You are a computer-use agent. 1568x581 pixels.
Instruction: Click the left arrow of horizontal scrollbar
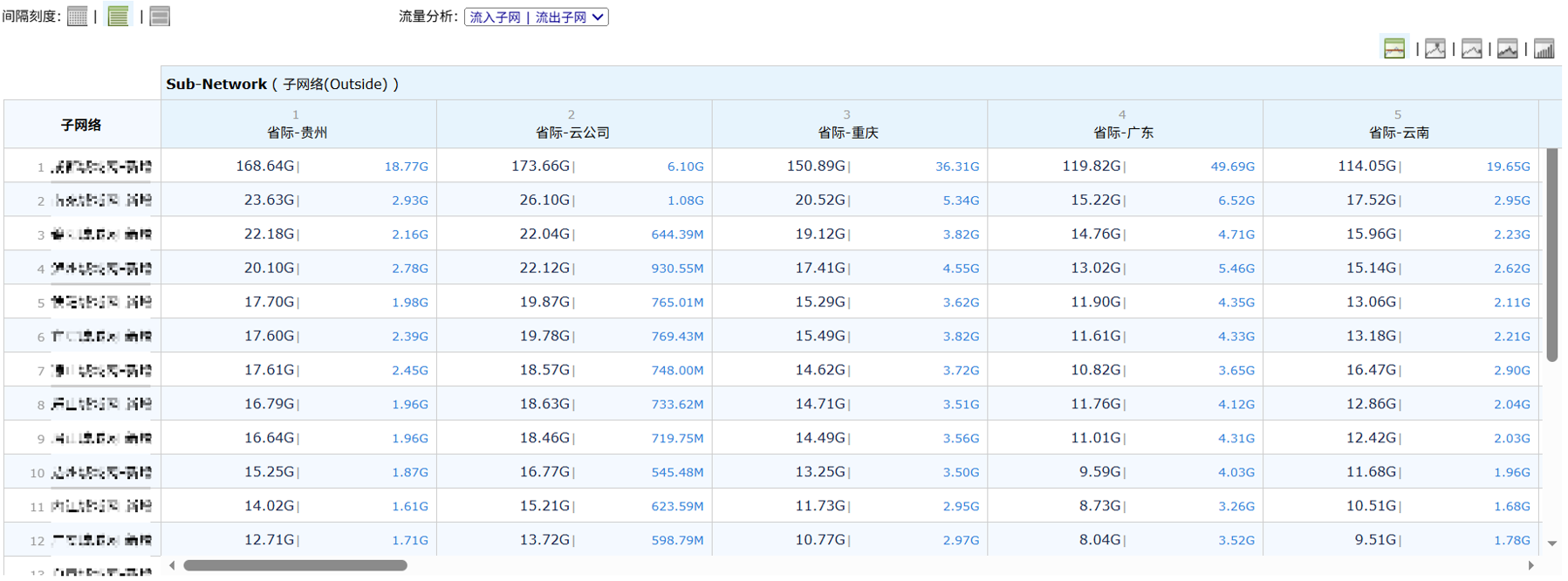172,565
